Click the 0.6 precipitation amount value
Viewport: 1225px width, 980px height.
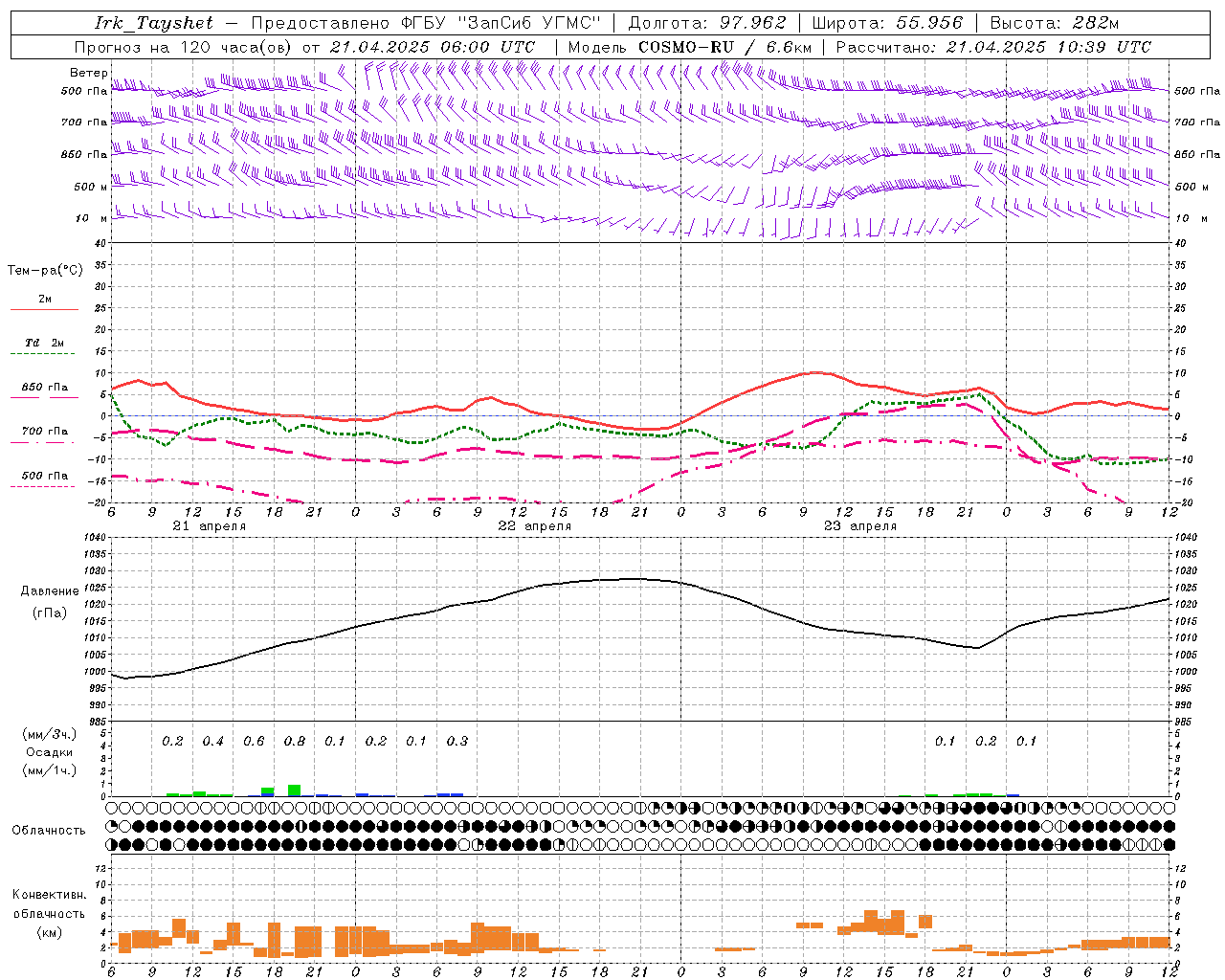coord(254,742)
